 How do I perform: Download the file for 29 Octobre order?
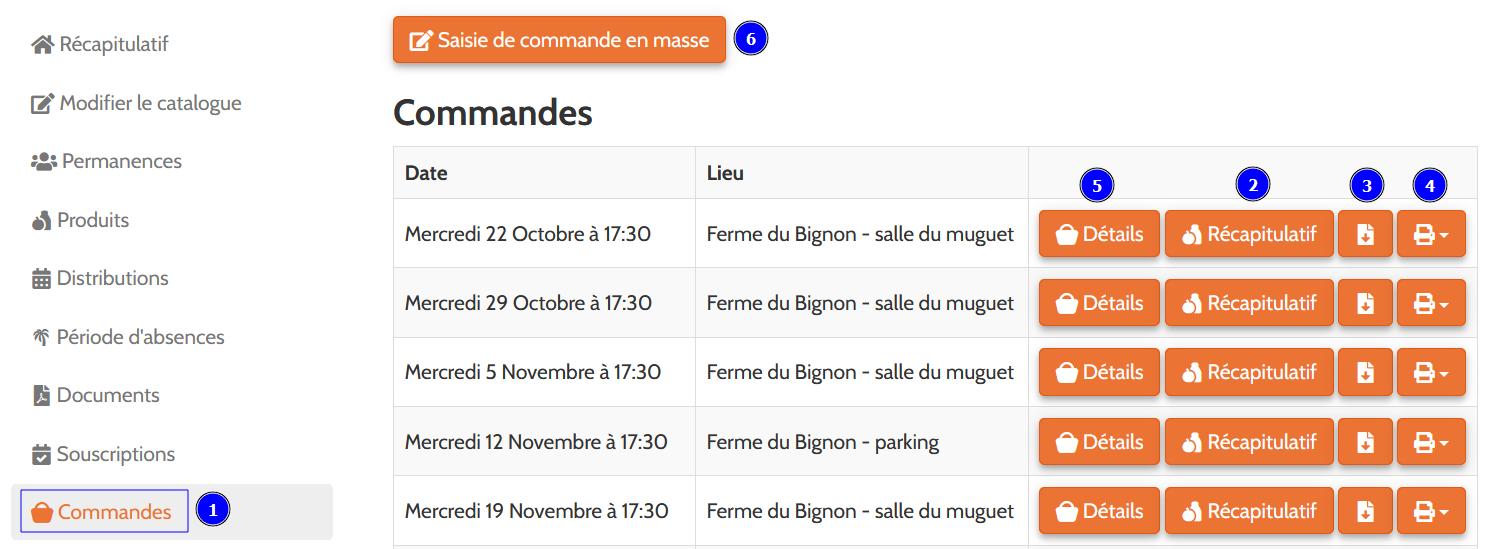pos(1365,303)
